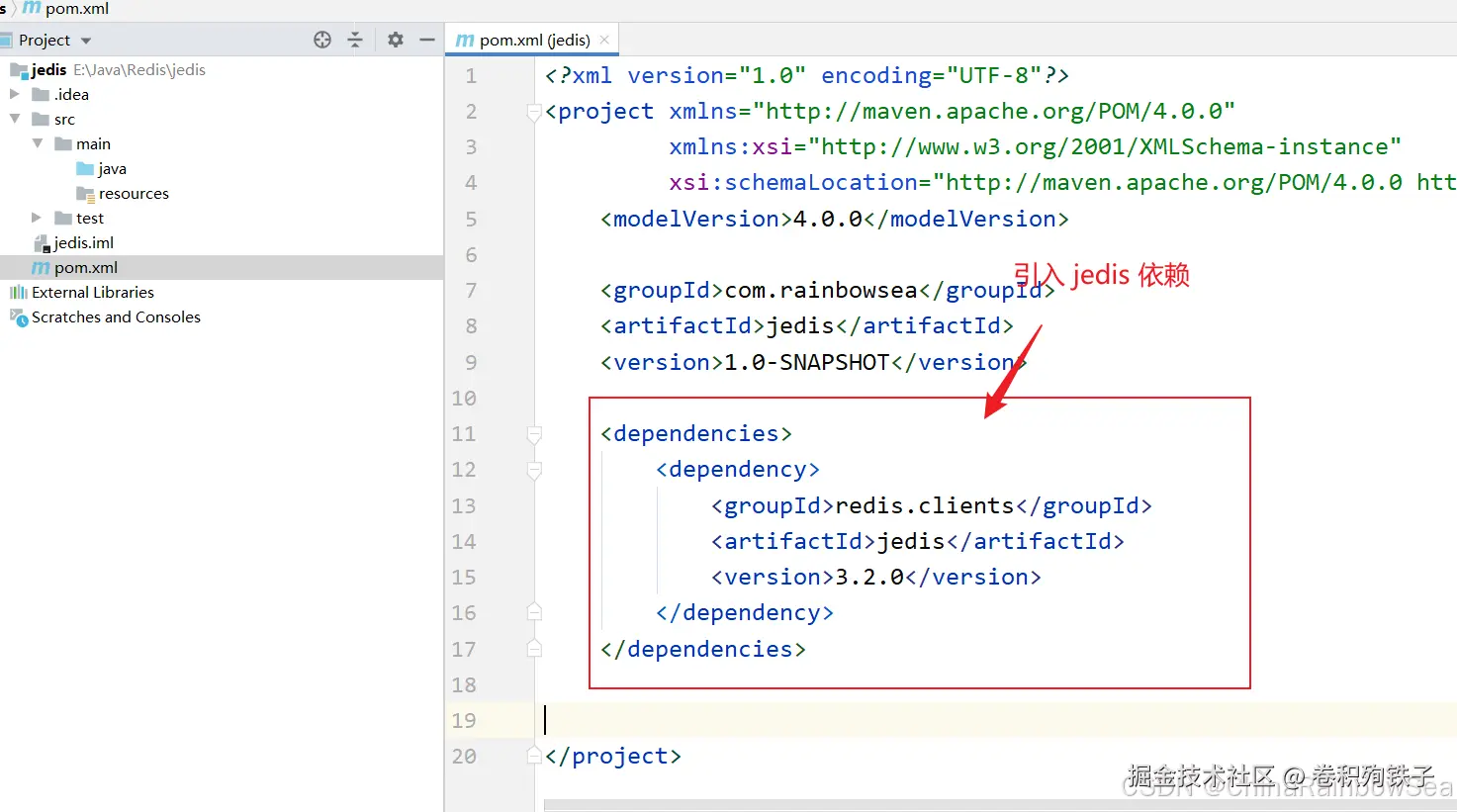Fold the dependency block at line 12
Image resolution: width=1457 pixels, height=812 pixels.
pos(534,470)
